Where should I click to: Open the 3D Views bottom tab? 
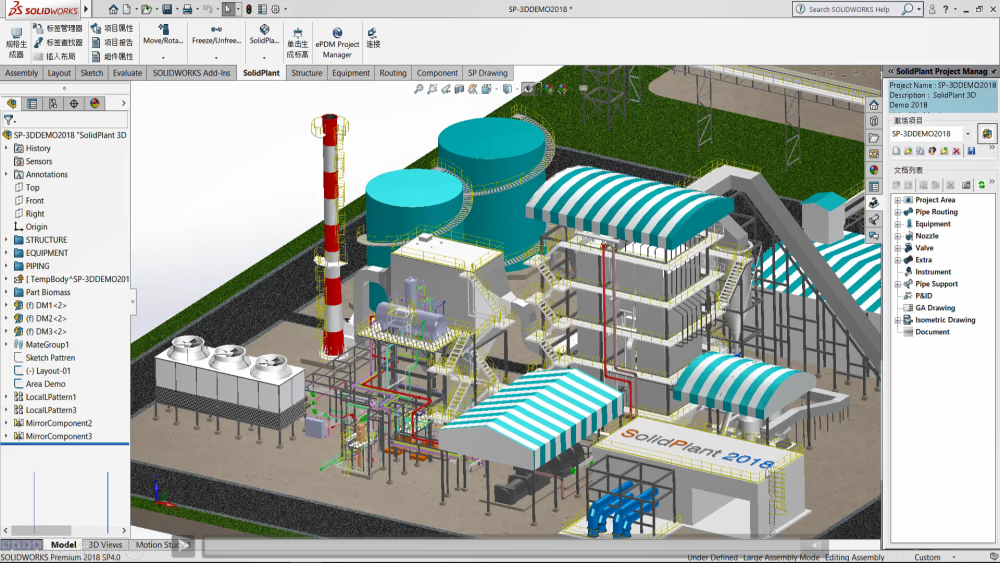tap(105, 545)
